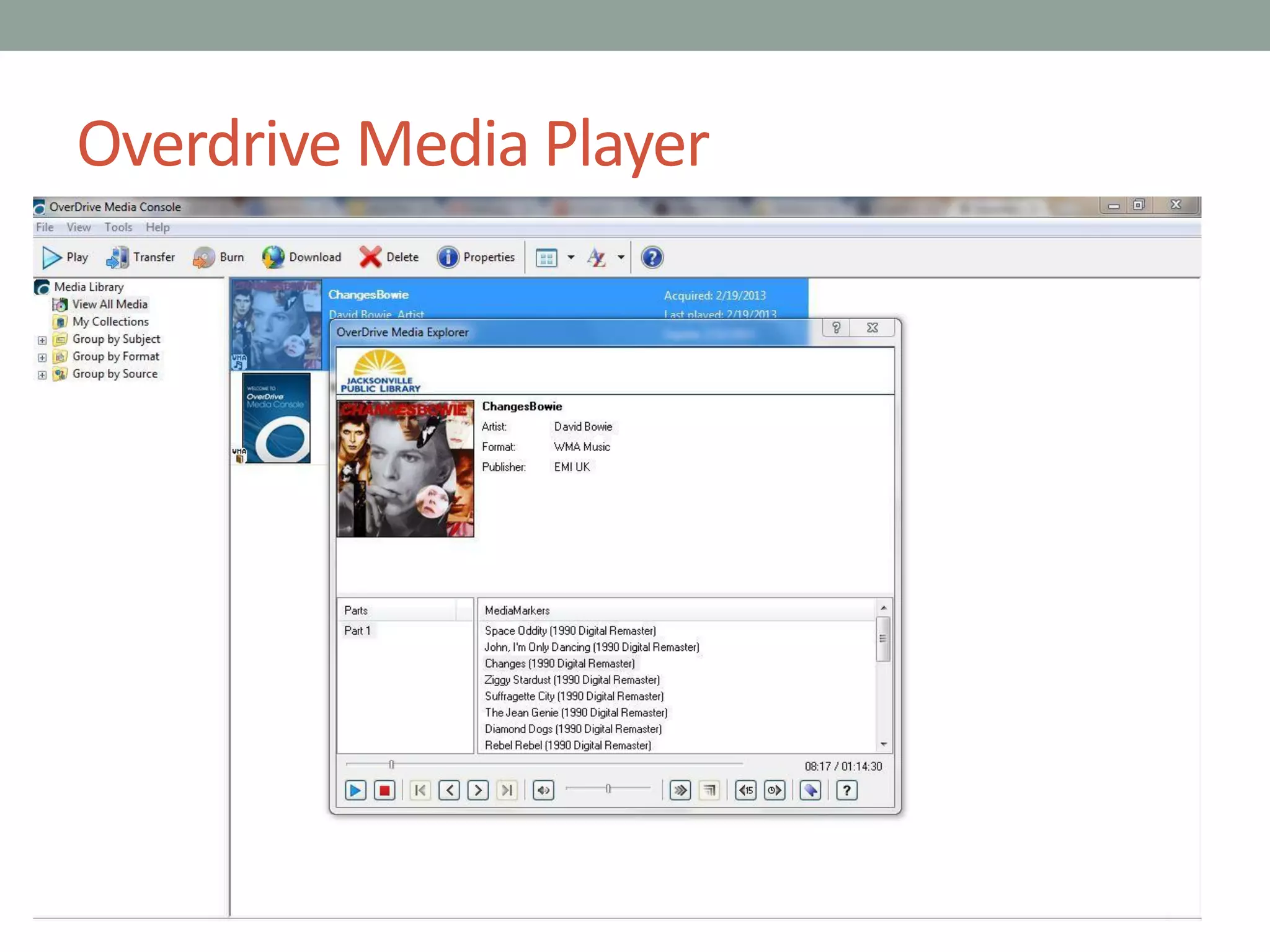This screenshot has height=952, width=1270.
Task: Click the player help question icon
Action: click(x=846, y=790)
